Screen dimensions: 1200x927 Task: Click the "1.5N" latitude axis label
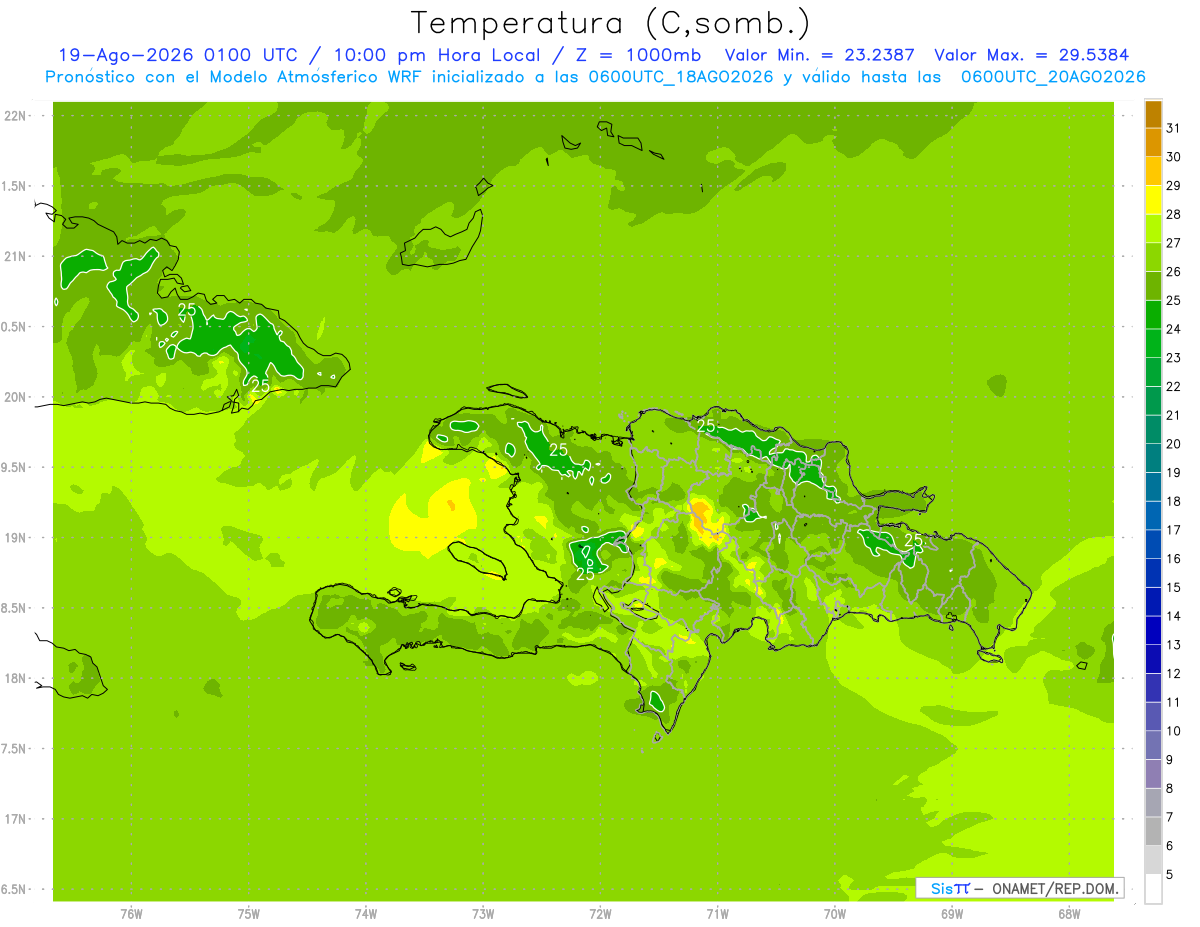tap(15, 186)
